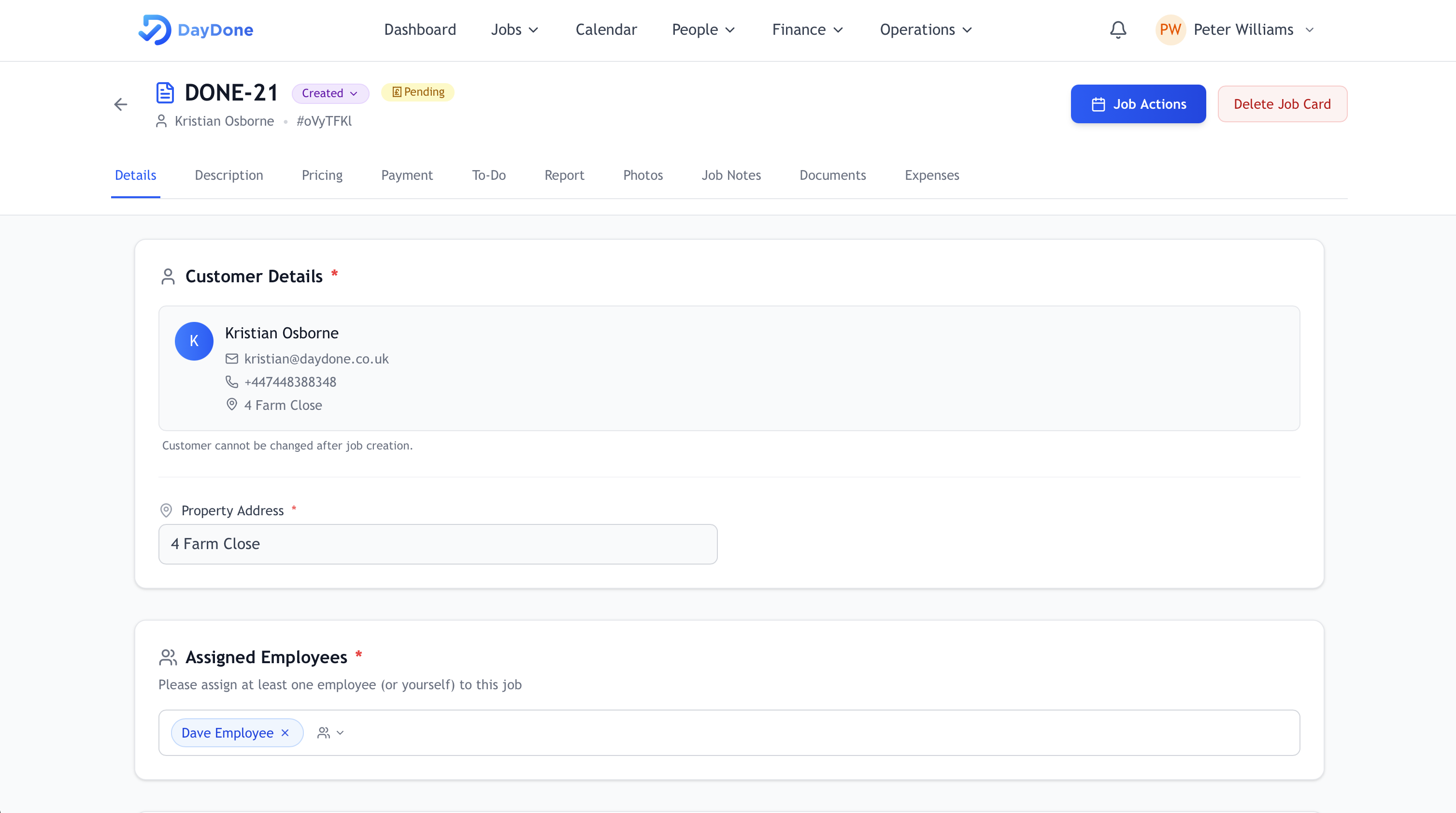Expand the People menu
Screen dimensions: 1456x813
pyautogui.click(x=704, y=29)
